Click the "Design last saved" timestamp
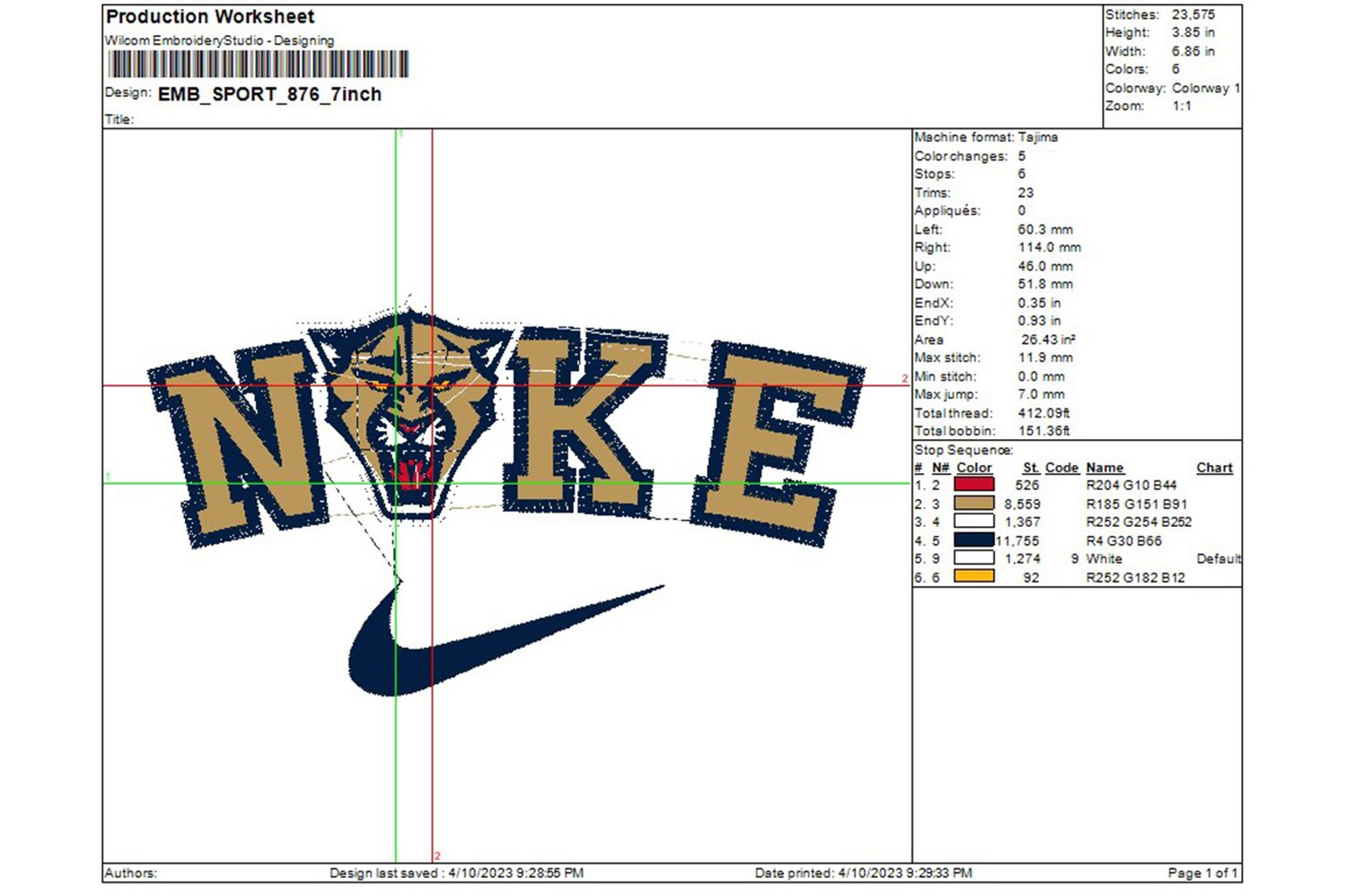This screenshot has width=1347, height=896. [x=456, y=873]
